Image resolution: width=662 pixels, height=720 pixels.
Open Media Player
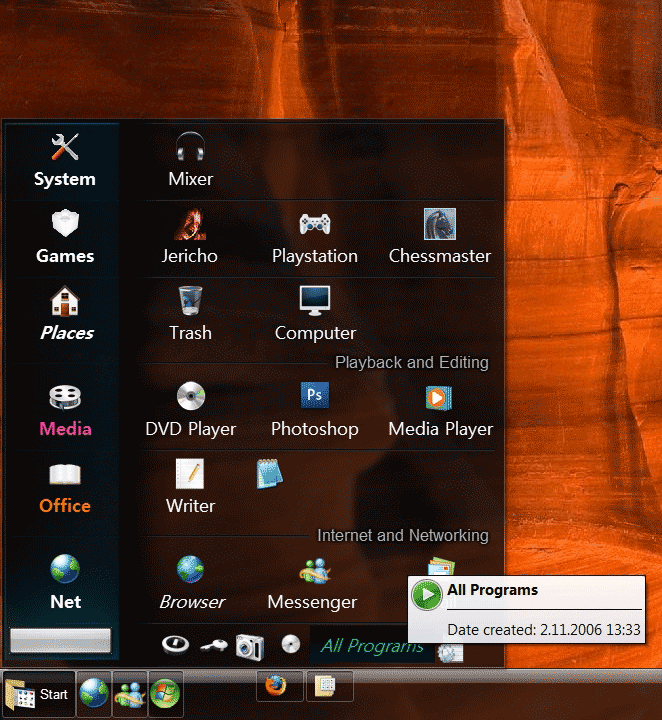[440, 398]
